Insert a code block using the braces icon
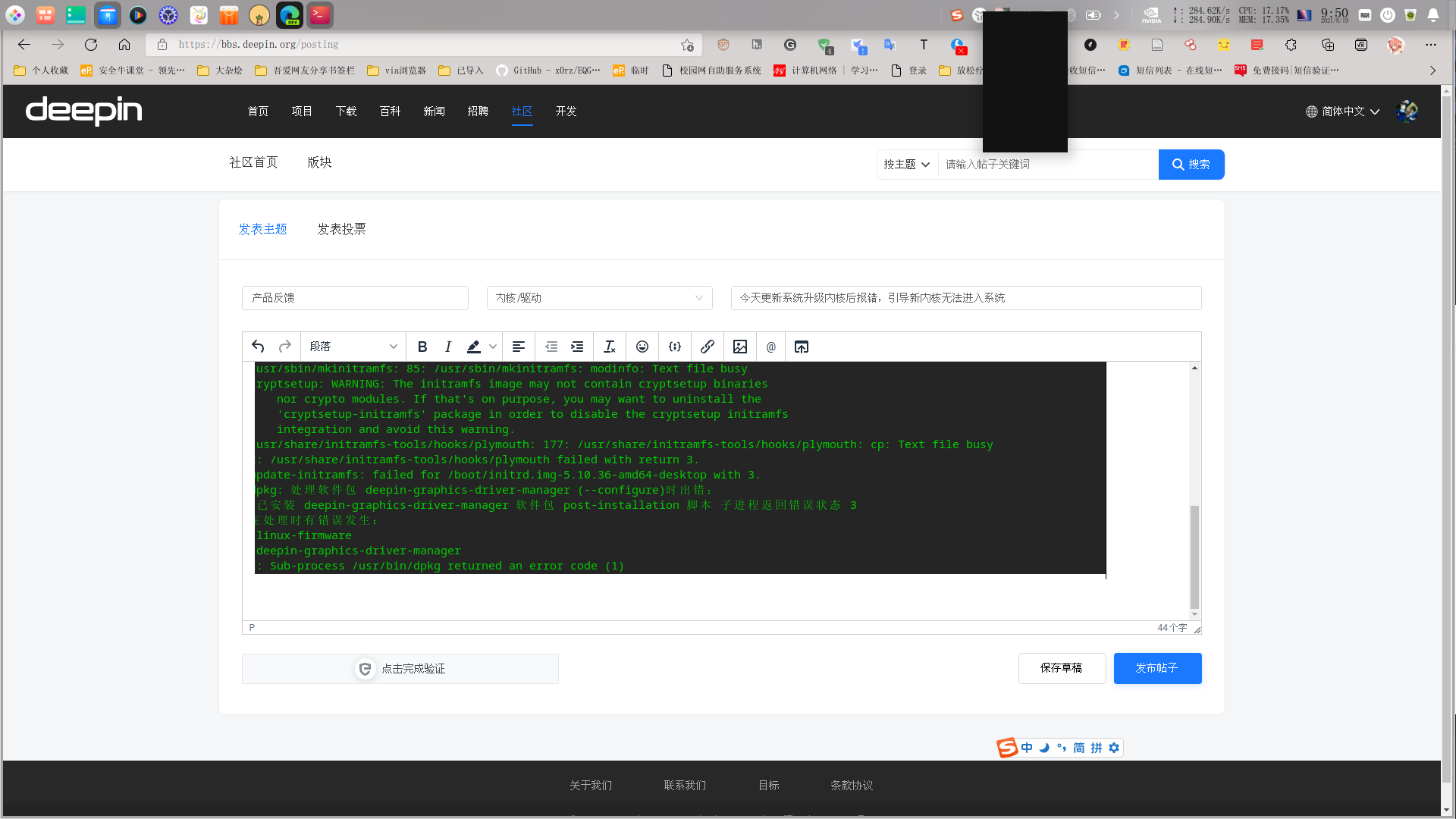1456x819 pixels. (x=675, y=347)
